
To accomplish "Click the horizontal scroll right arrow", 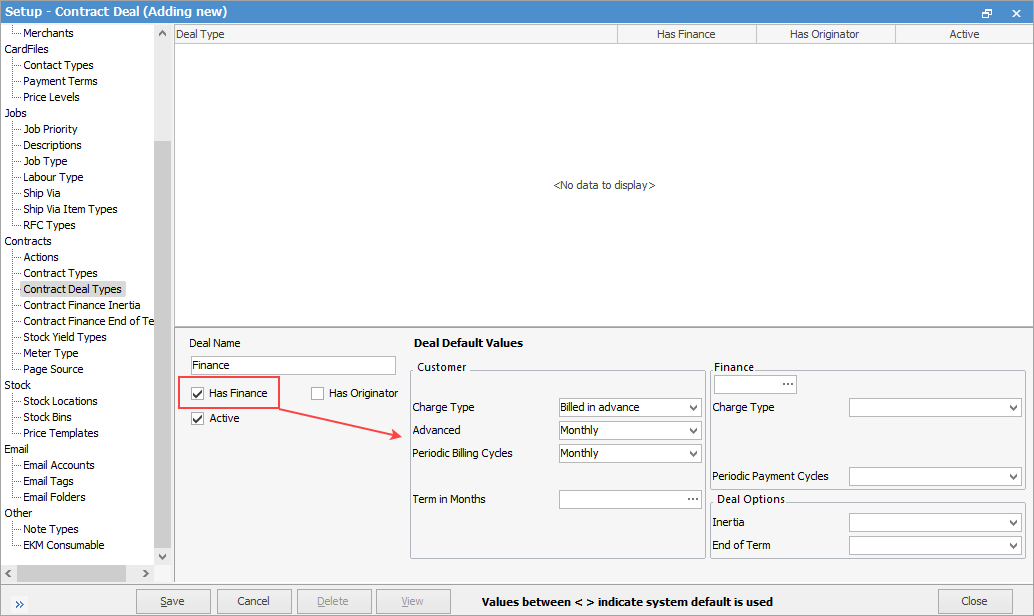I will (x=146, y=574).
